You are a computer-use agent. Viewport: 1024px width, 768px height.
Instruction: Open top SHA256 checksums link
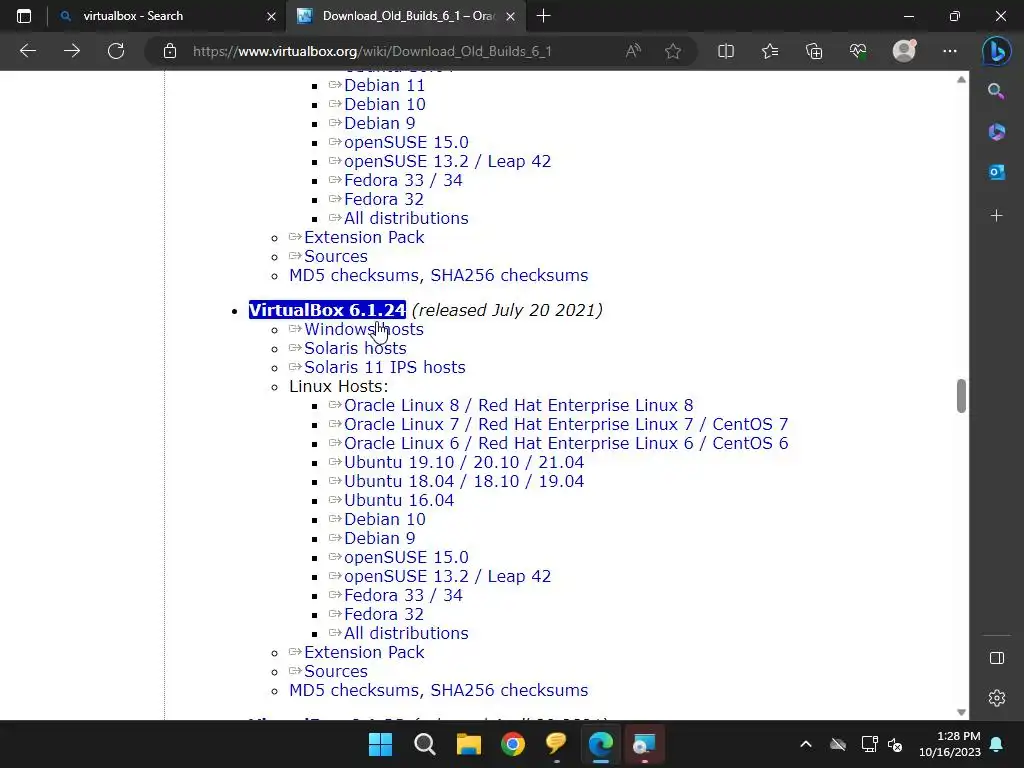[509, 275]
